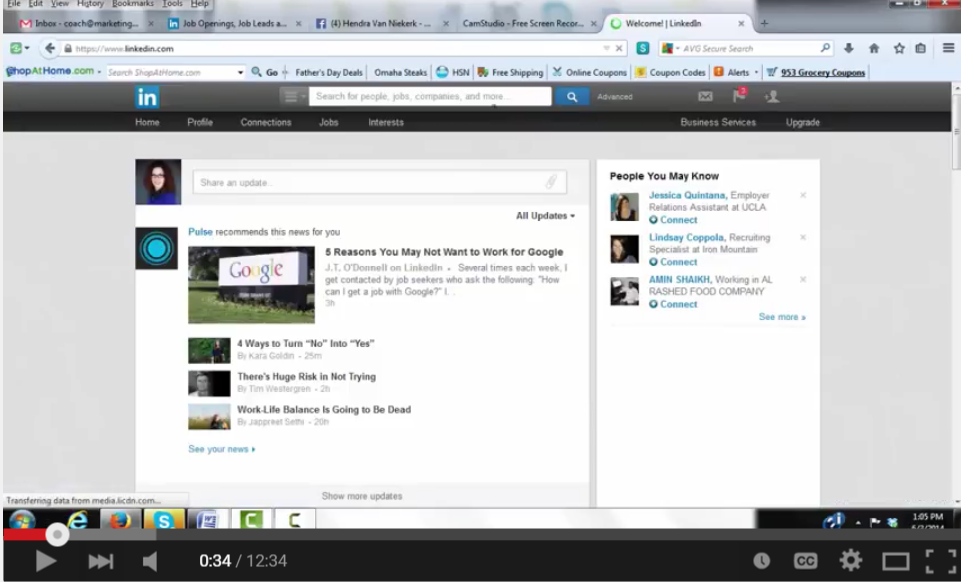The width and height of the screenshot is (961, 582).
Task: Stop loading with the address bar X
Action: click(x=619, y=48)
